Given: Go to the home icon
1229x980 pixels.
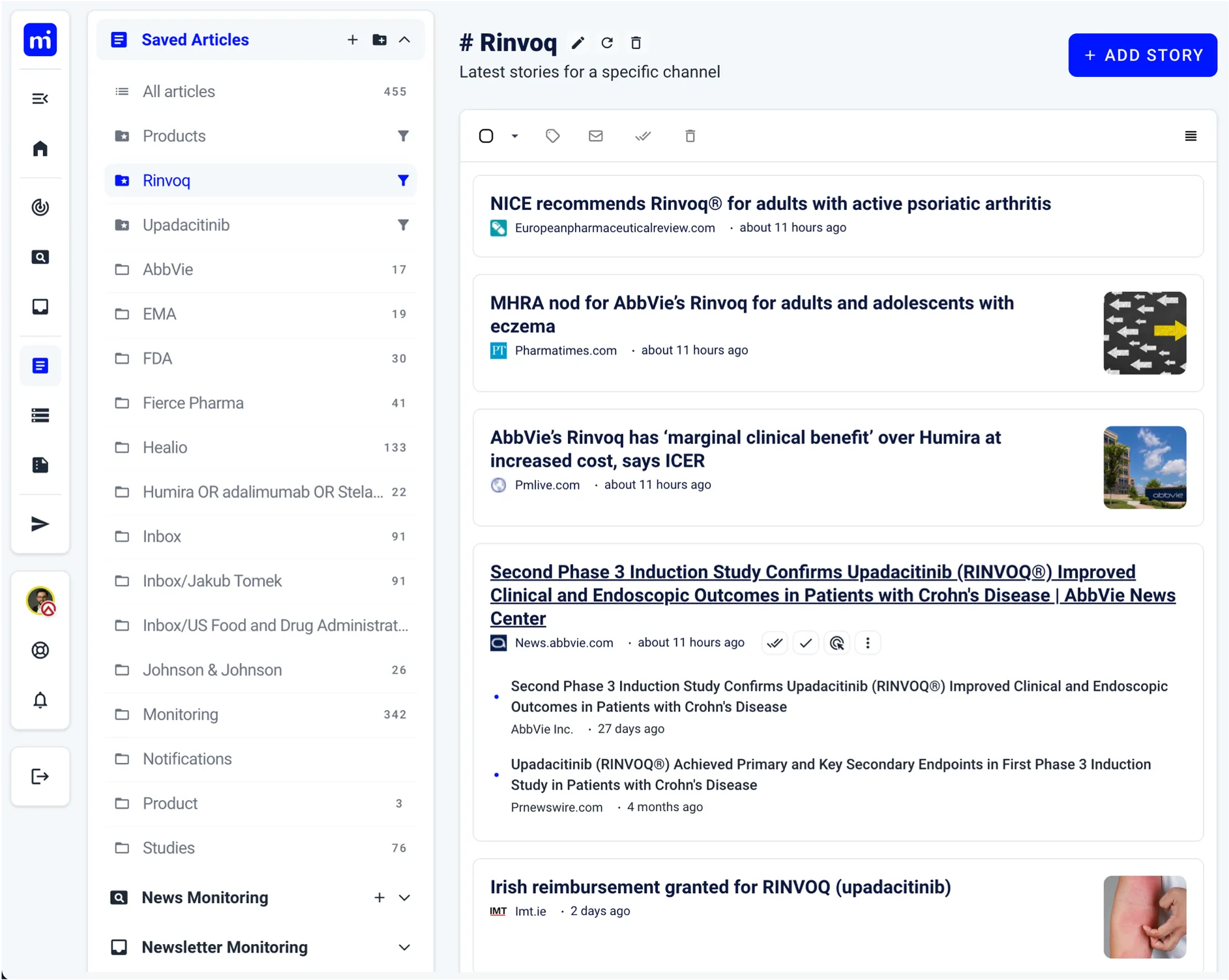Looking at the screenshot, I should [40, 149].
